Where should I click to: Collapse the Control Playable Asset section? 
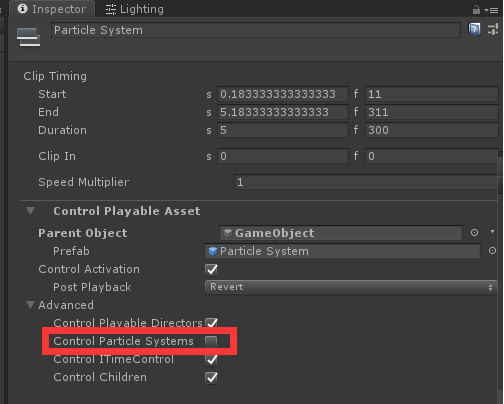click(x=31, y=211)
